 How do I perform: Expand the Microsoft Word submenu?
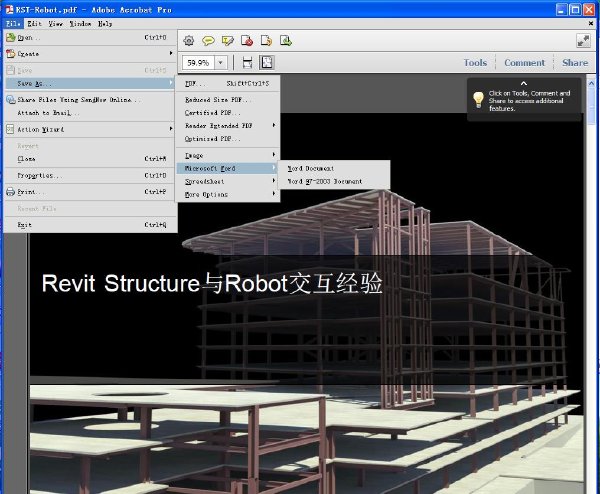[228, 168]
